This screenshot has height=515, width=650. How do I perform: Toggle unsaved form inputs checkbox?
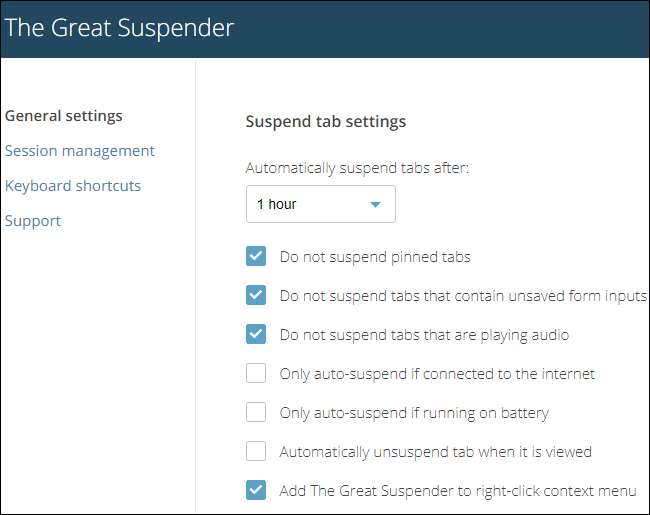tap(256, 295)
